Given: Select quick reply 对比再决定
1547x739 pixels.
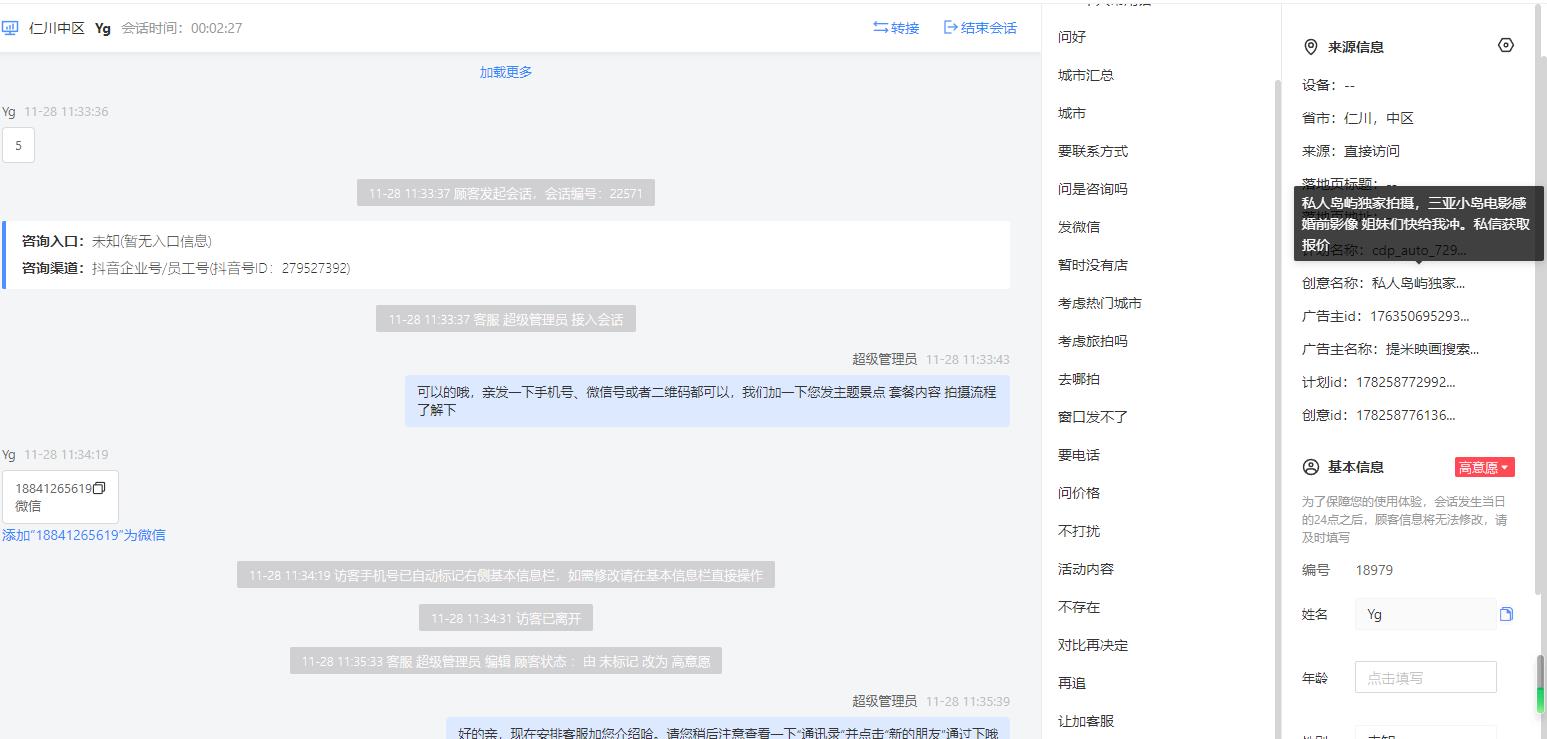Looking at the screenshot, I should pos(1093,645).
